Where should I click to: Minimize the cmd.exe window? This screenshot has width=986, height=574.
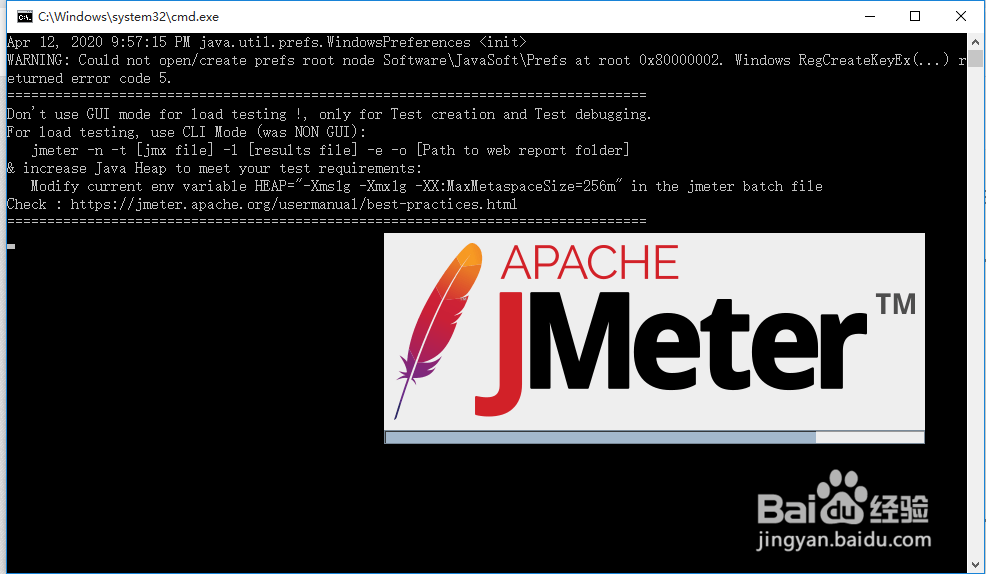click(x=870, y=16)
